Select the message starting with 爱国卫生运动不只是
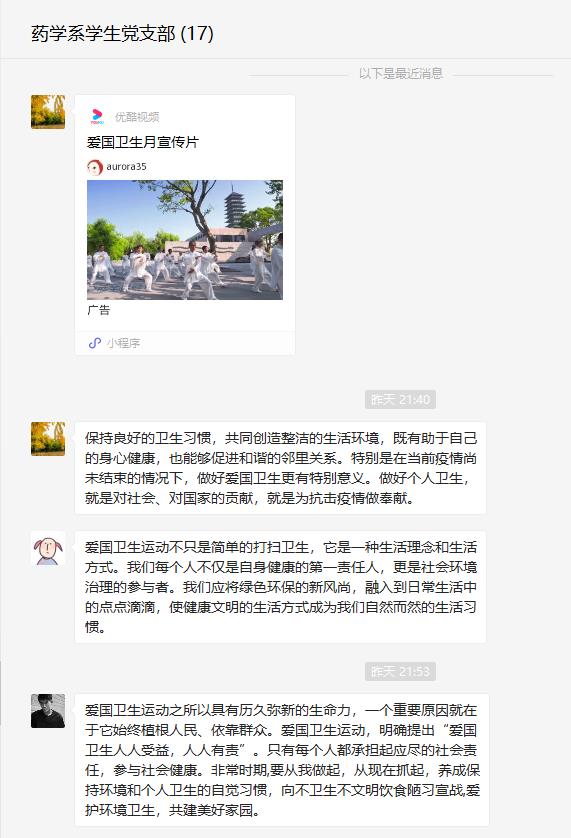Image resolution: width=571 pixels, height=838 pixels. (280, 587)
